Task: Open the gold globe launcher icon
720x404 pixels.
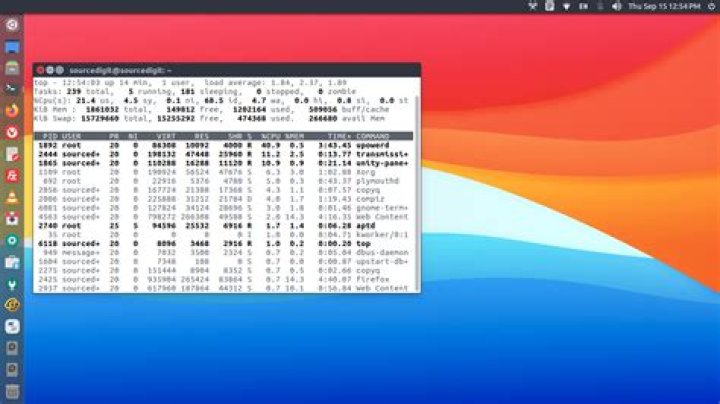Action: point(12,305)
